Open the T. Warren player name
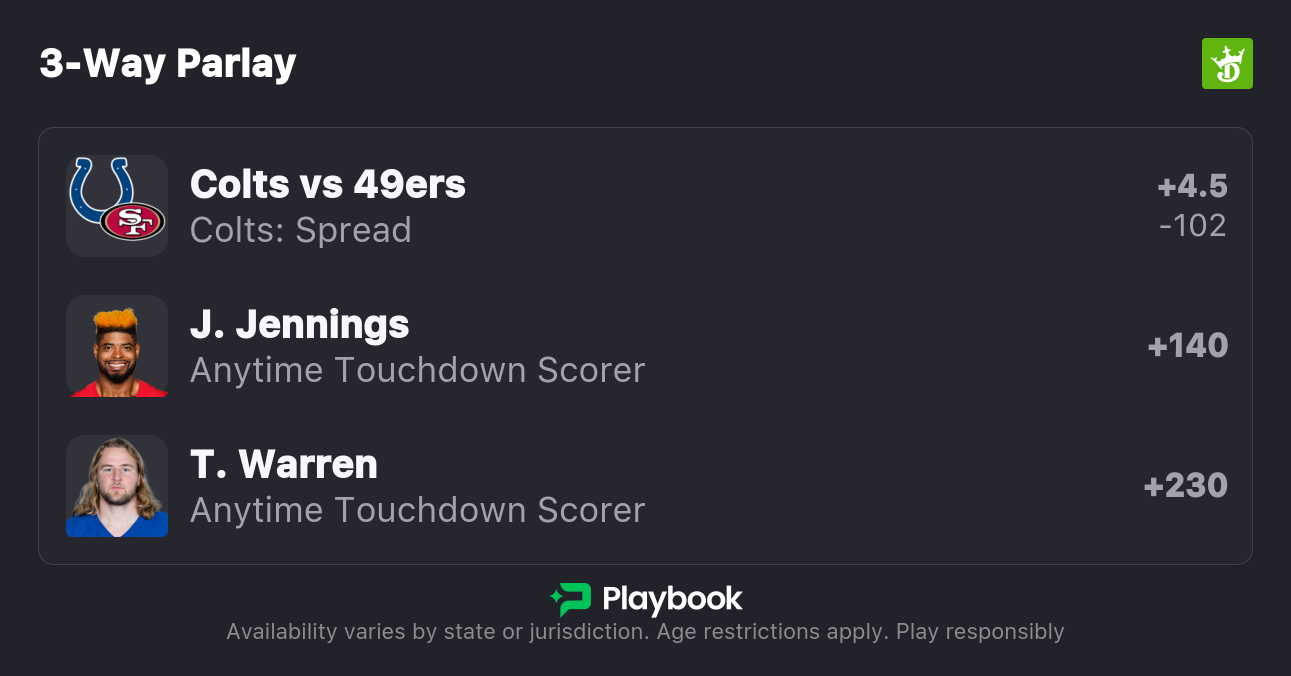This screenshot has width=1291, height=676. point(283,465)
